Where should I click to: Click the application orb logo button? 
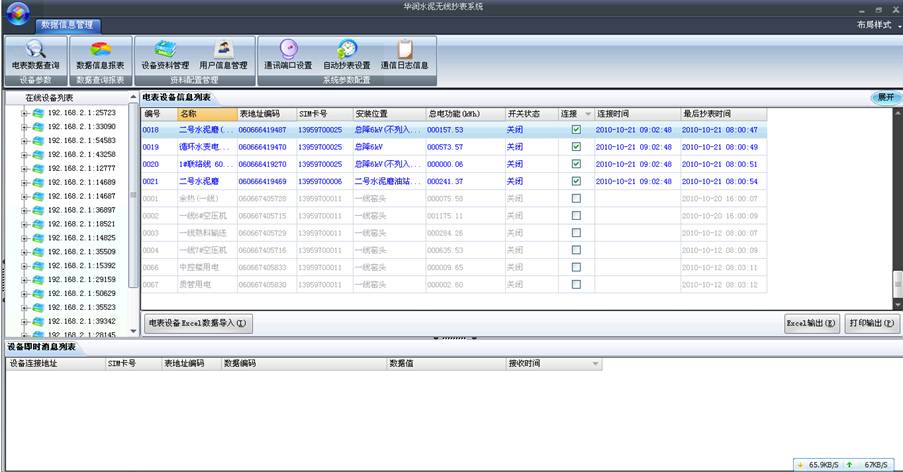tap(17, 12)
